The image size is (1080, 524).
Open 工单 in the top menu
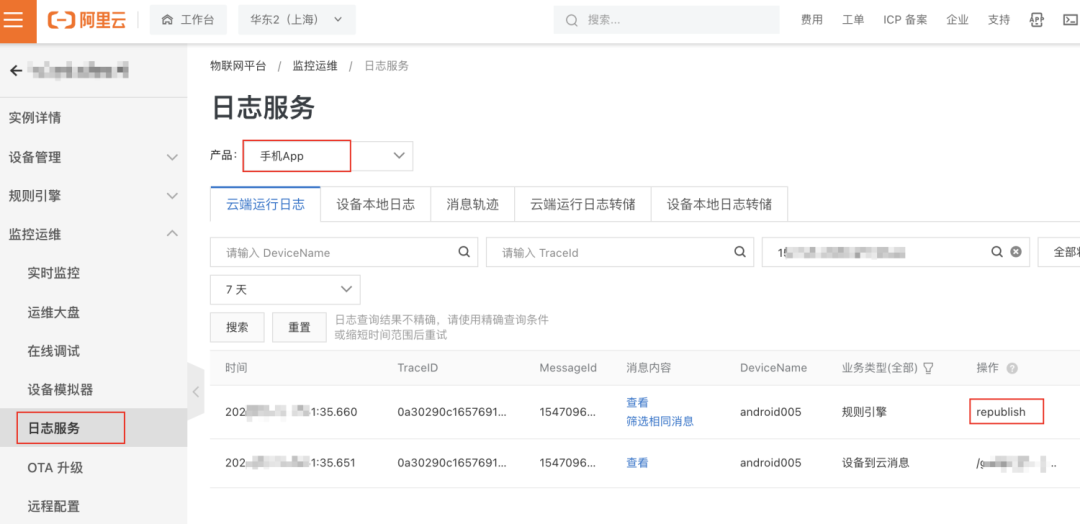click(853, 20)
